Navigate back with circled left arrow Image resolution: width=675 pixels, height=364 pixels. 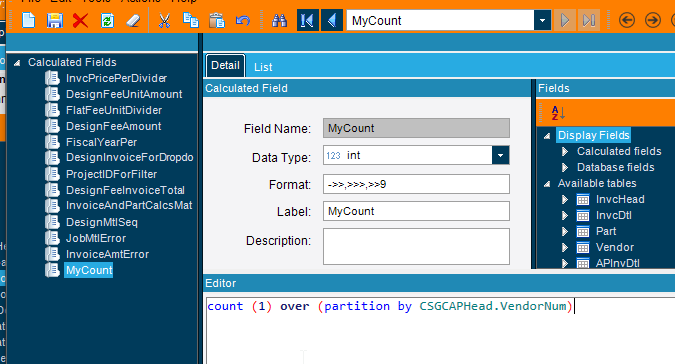pos(627,20)
